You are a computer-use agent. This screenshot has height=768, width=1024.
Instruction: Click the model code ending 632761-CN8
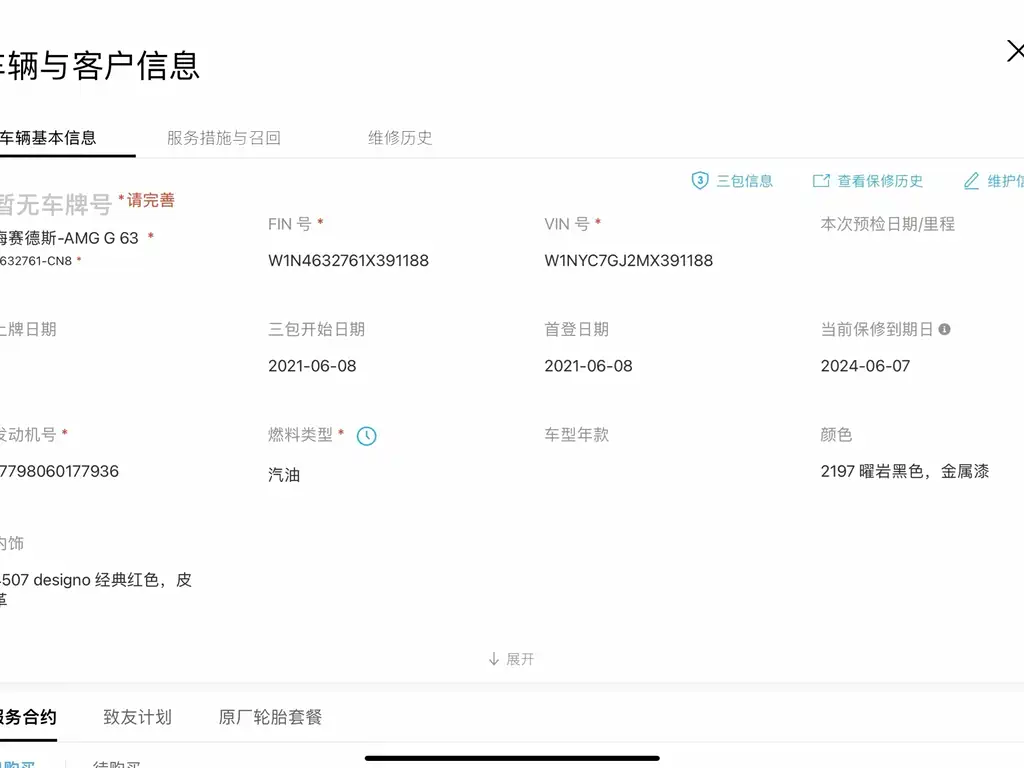(x=36, y=261)
